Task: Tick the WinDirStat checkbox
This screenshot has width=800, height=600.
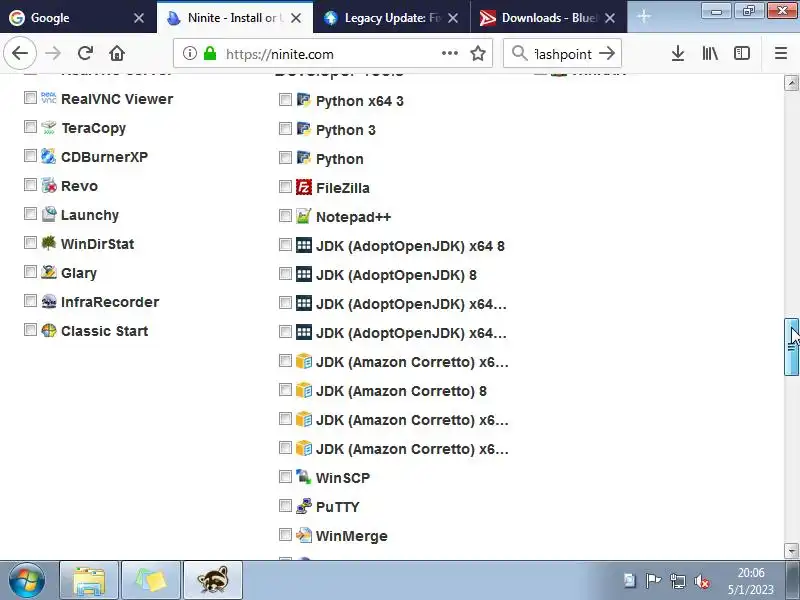Action: coord(30,242)
